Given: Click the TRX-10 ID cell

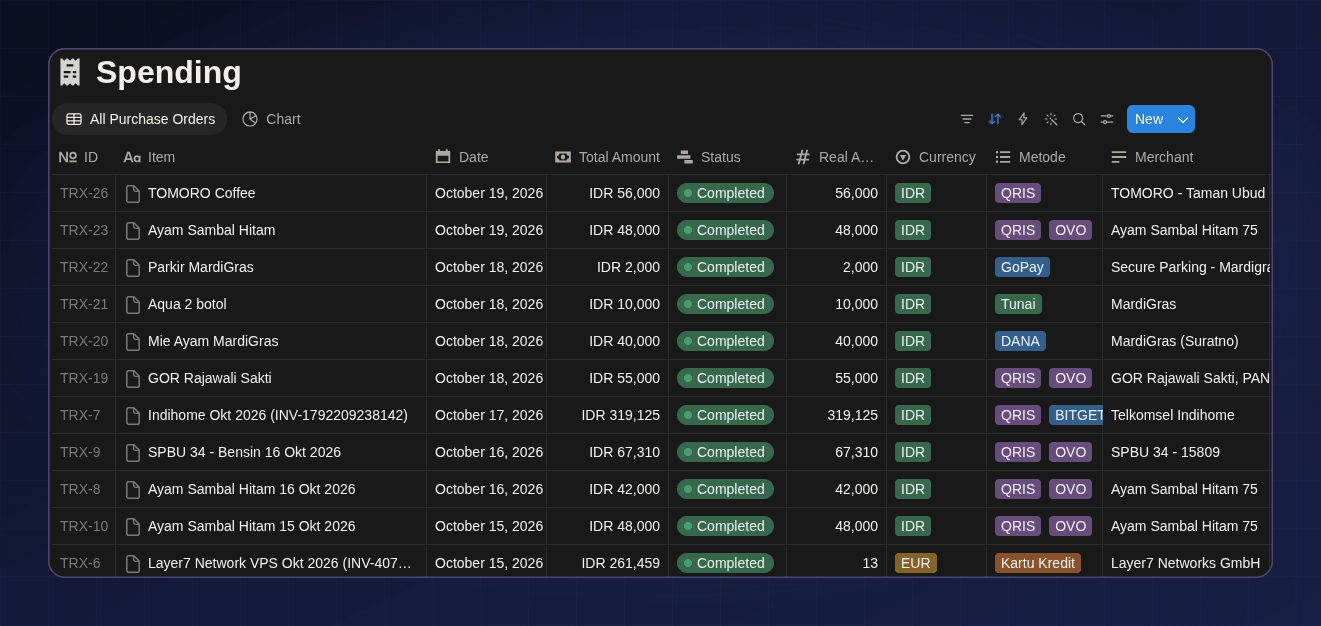Looking at the screenshot, I should [84, 526].
